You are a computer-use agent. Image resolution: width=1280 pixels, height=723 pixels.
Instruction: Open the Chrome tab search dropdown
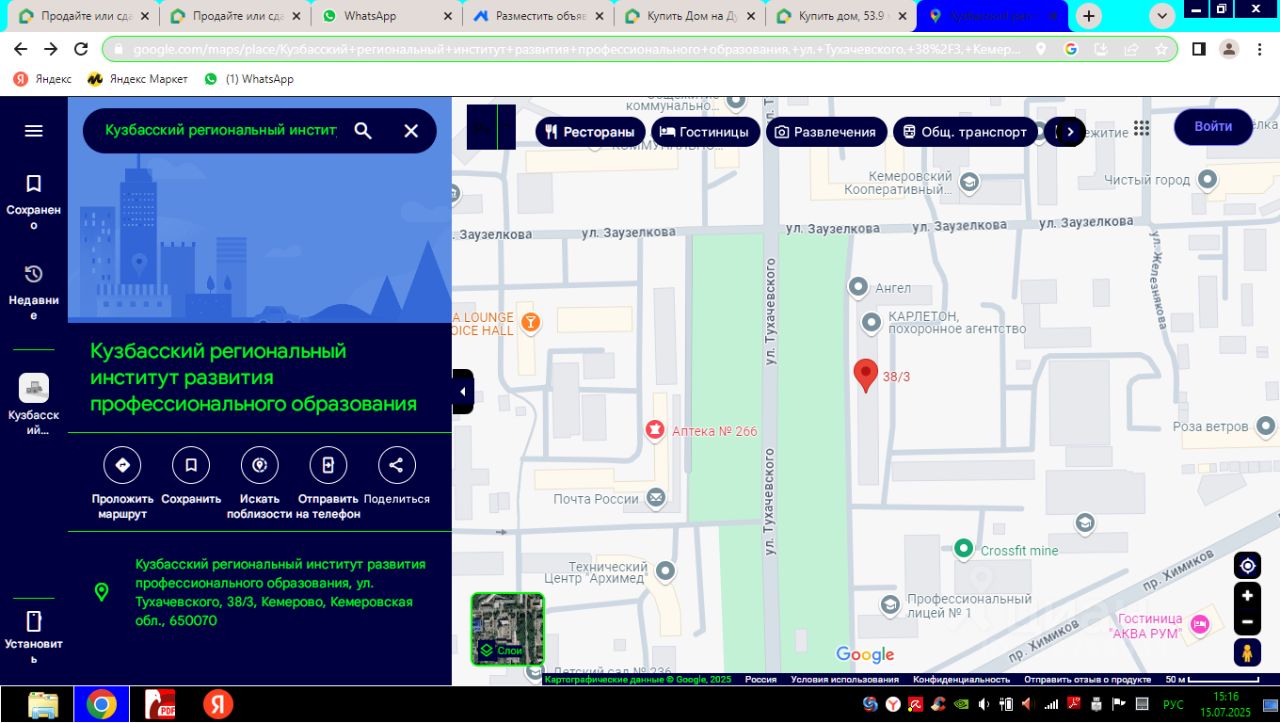[x=1162, y=16]
